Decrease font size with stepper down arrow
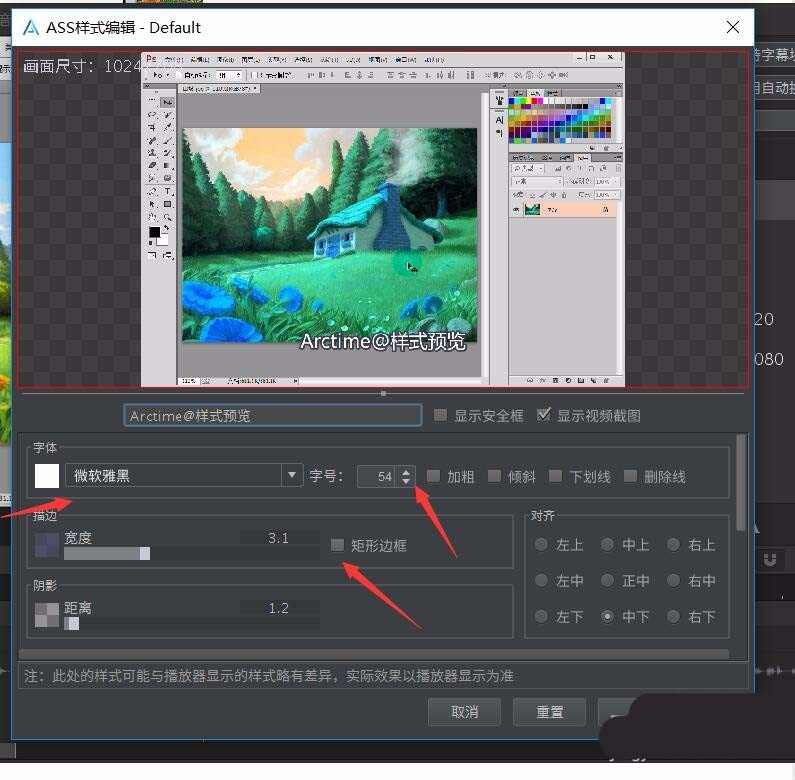 tap(406, 481)
